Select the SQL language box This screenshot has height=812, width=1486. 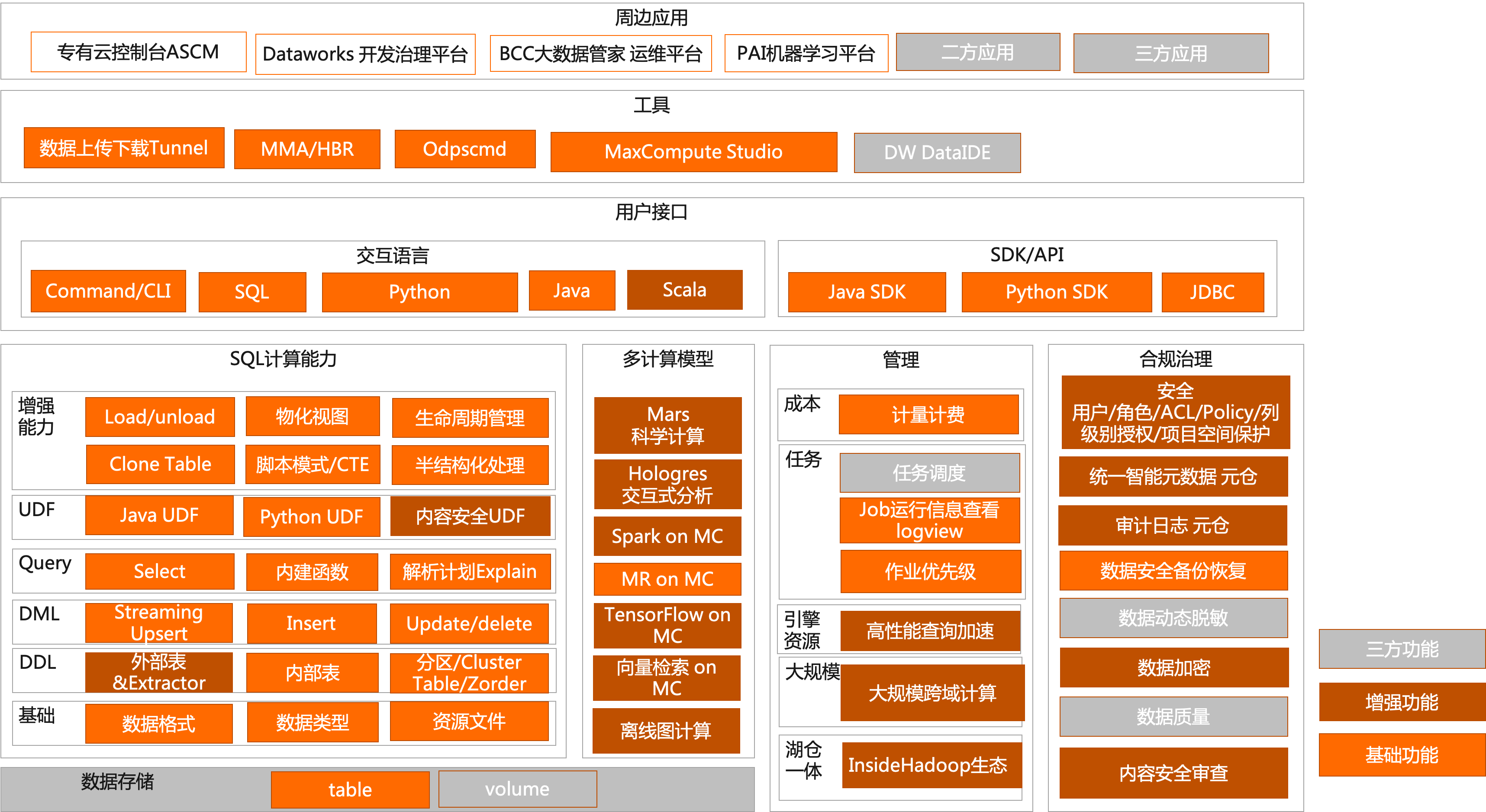[252, 292]
